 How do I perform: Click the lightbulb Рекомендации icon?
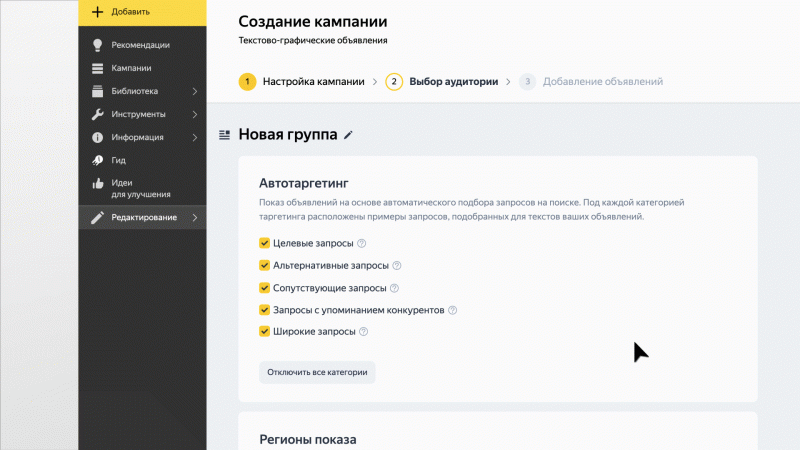tap(98, 45)
